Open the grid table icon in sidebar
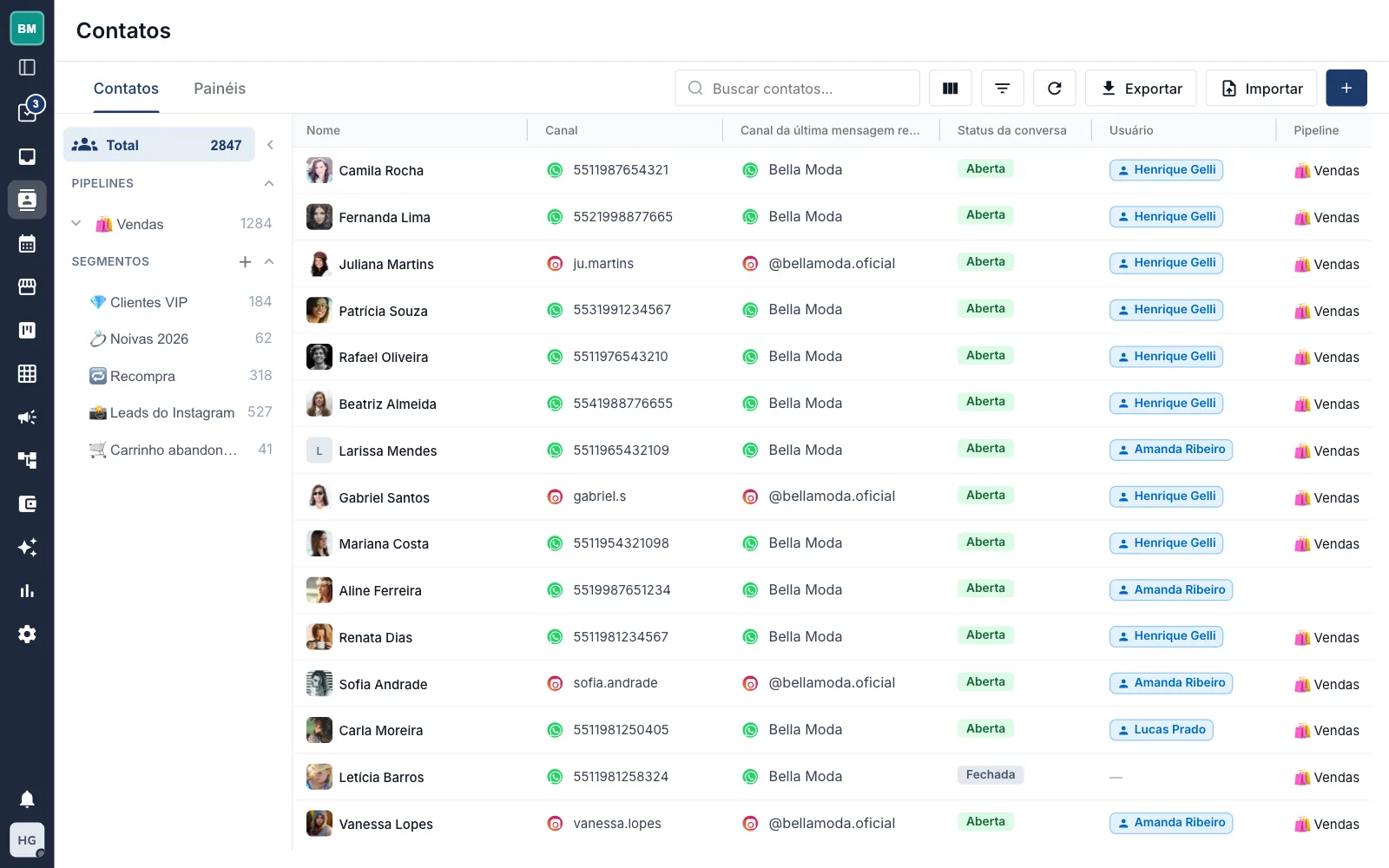 coord(27,373)
